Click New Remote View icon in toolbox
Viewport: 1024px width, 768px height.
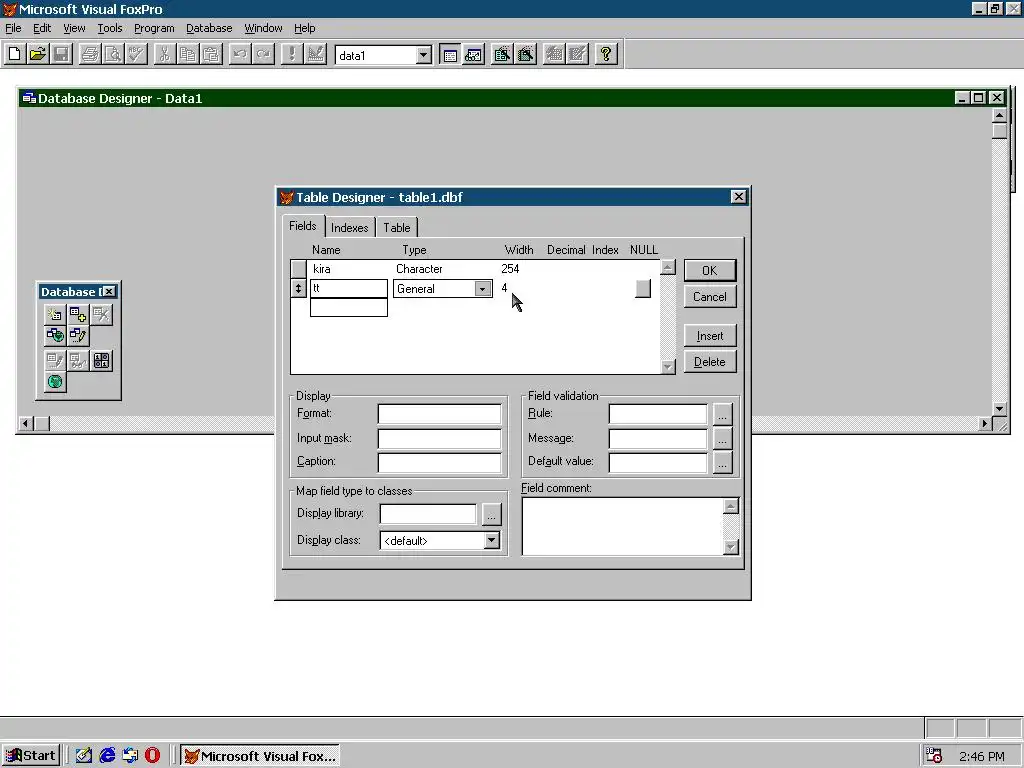click(55, 336)
